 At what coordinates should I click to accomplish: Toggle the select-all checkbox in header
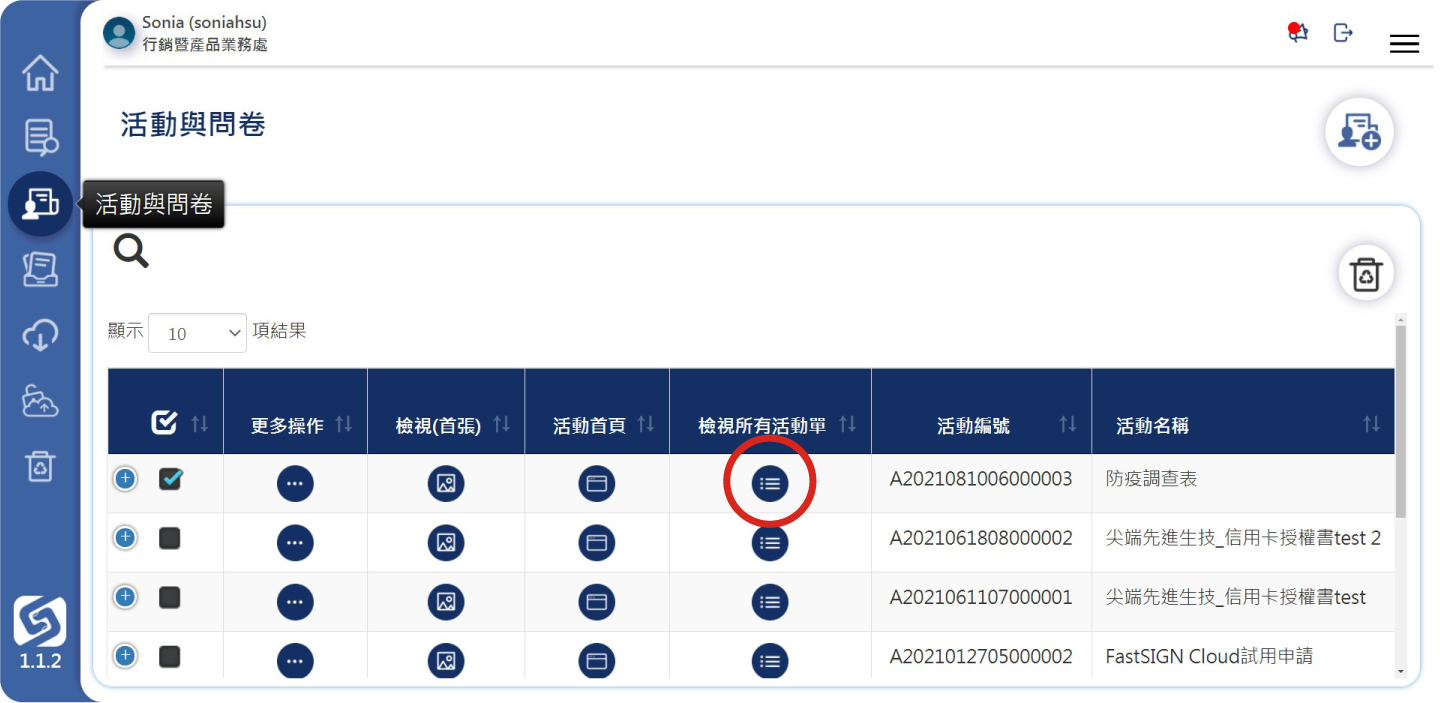(x=164, y=424)
